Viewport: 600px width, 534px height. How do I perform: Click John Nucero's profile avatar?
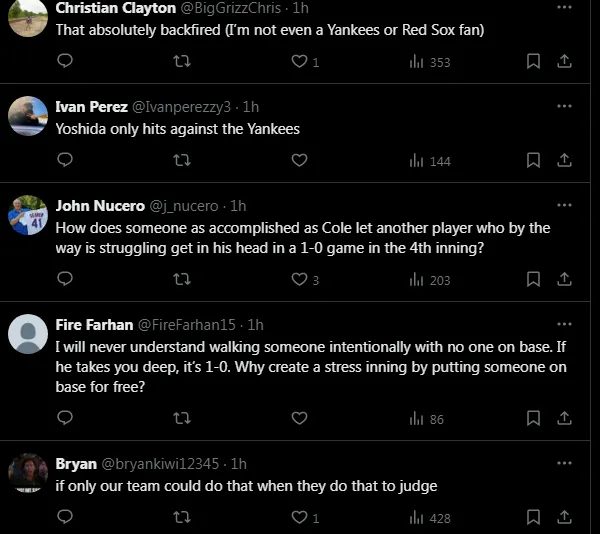tap(28, 215)
